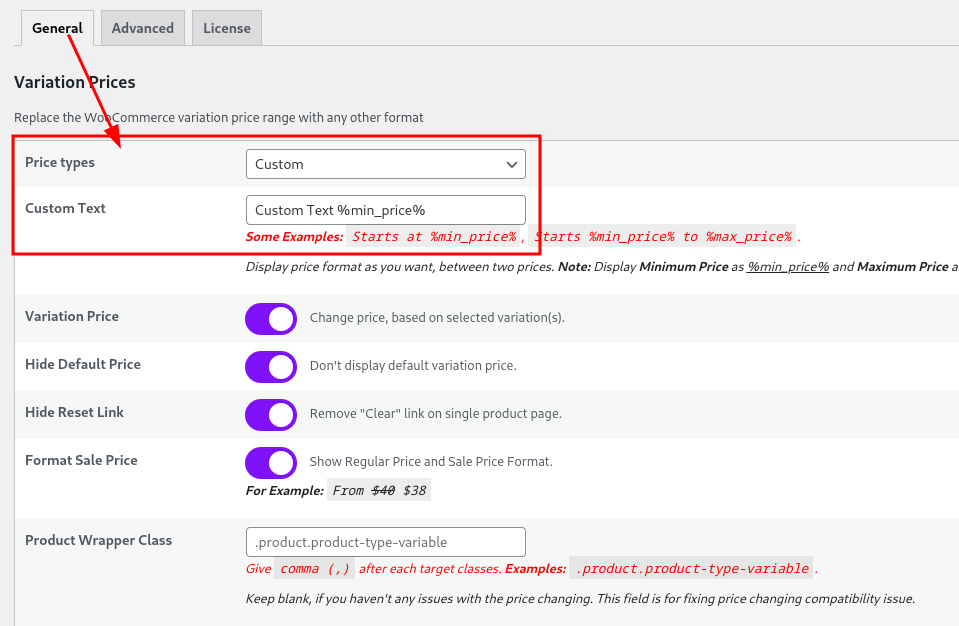
Task: Click the 'Replace the WooCommerce variation price range' description
Action: (x=219, y=117)
